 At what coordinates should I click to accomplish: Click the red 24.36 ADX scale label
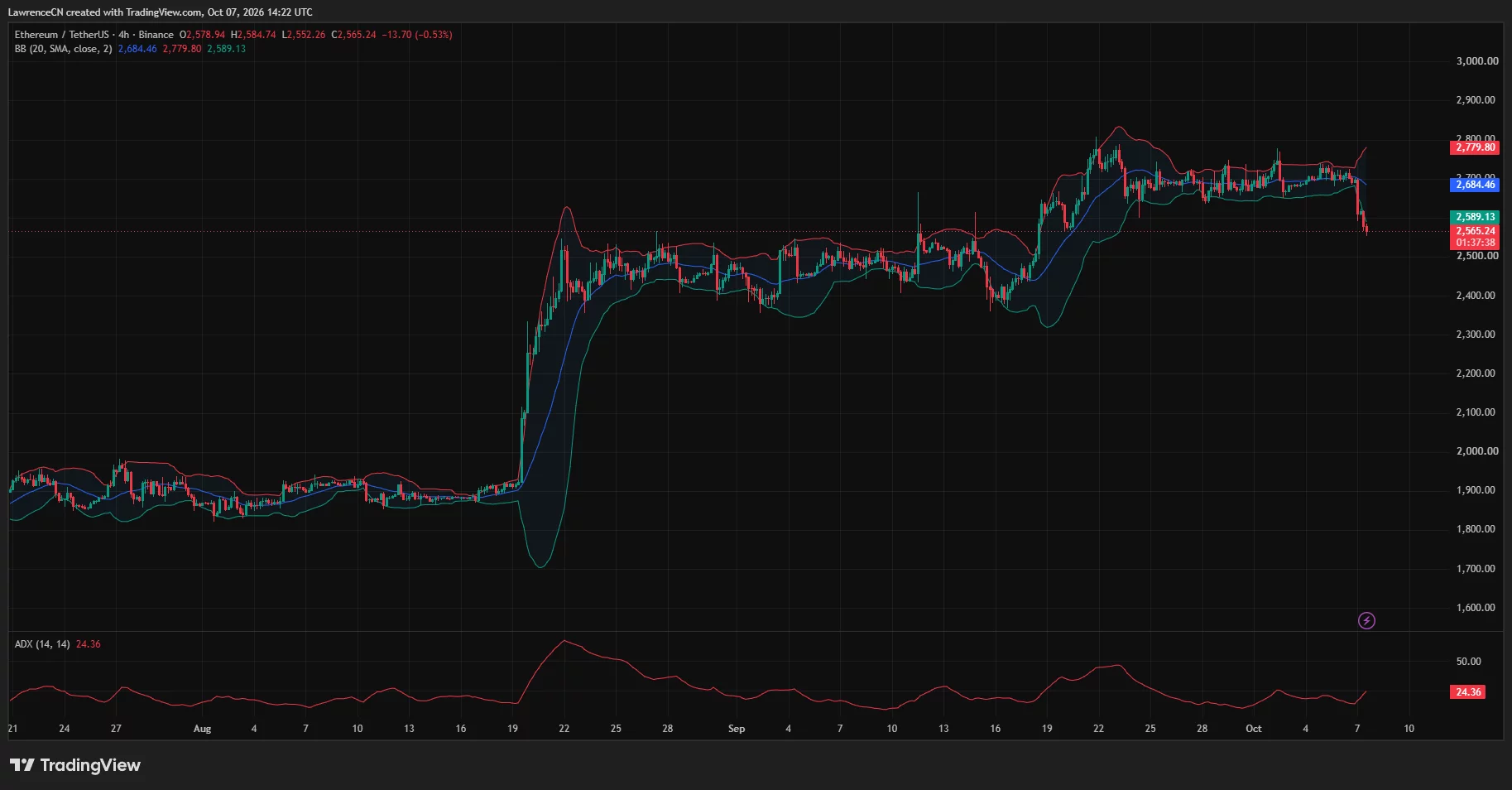[1468, 692]
